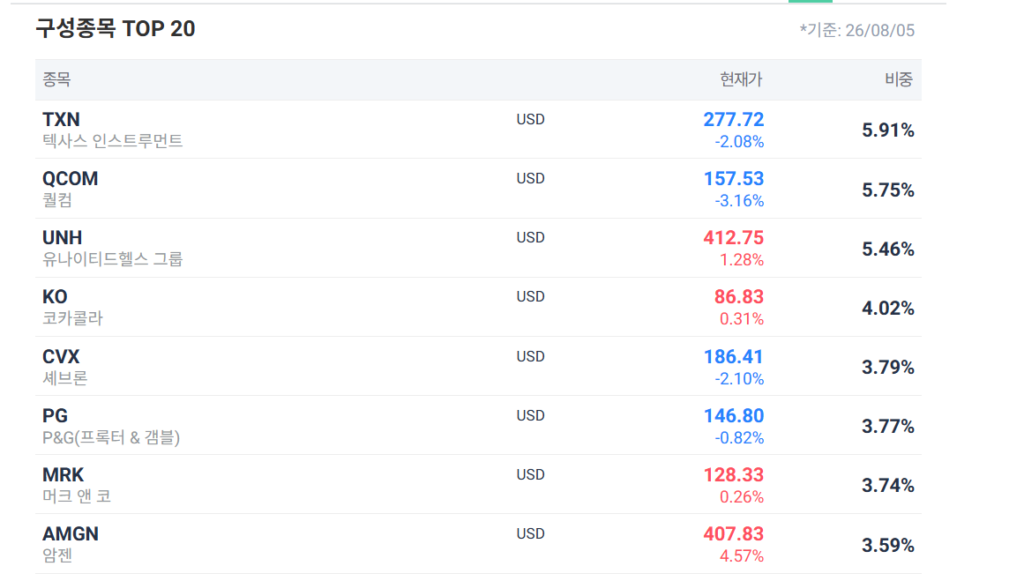This screenshot has height=581, width=1024.
Task: Click the 현재가 column header
Action: click(741, 80)
